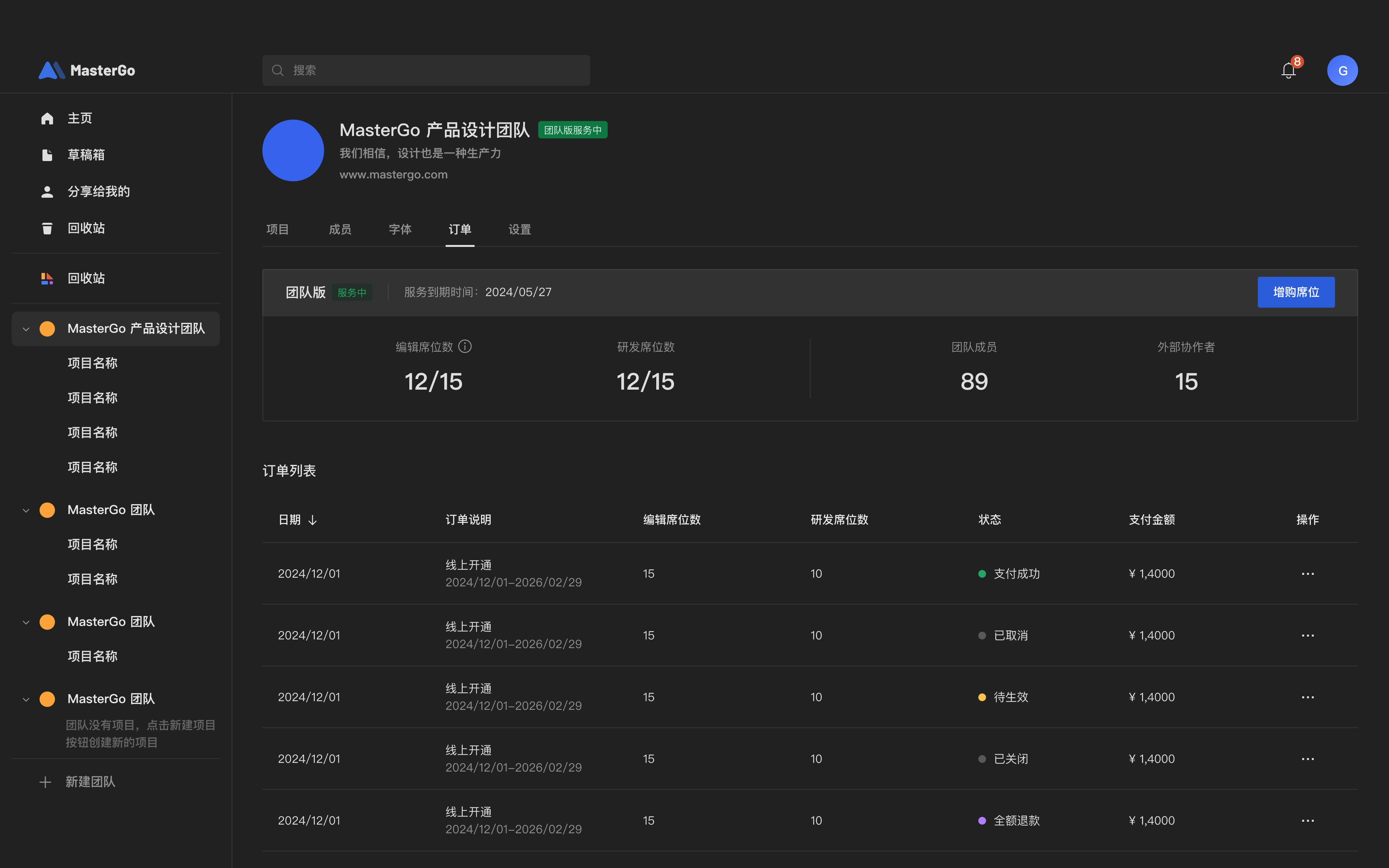
Task: Click the 支付金额 column header
Action: (1151, 520)
